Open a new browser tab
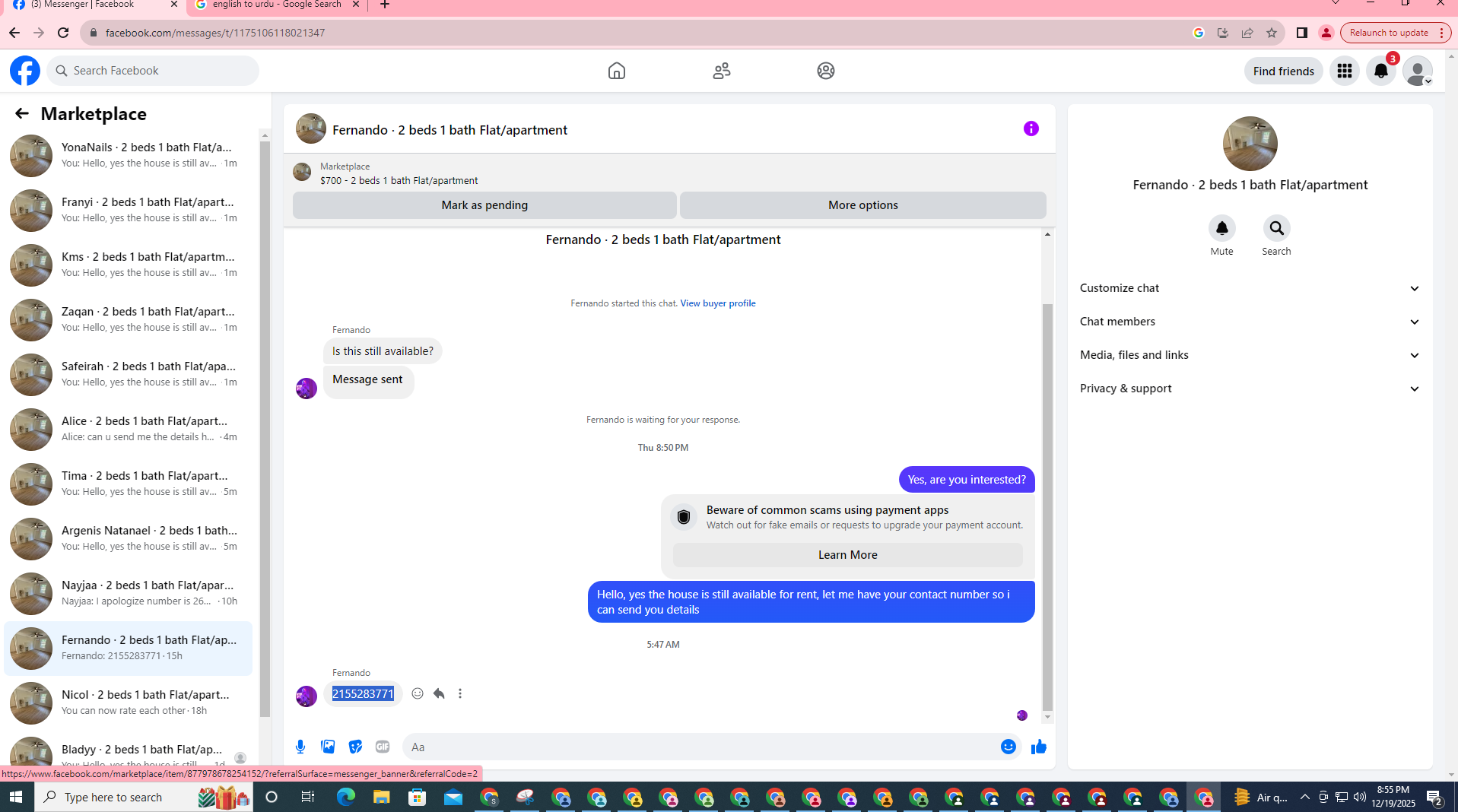This screenshot has height=812, width=1458. tap(385, 5)
